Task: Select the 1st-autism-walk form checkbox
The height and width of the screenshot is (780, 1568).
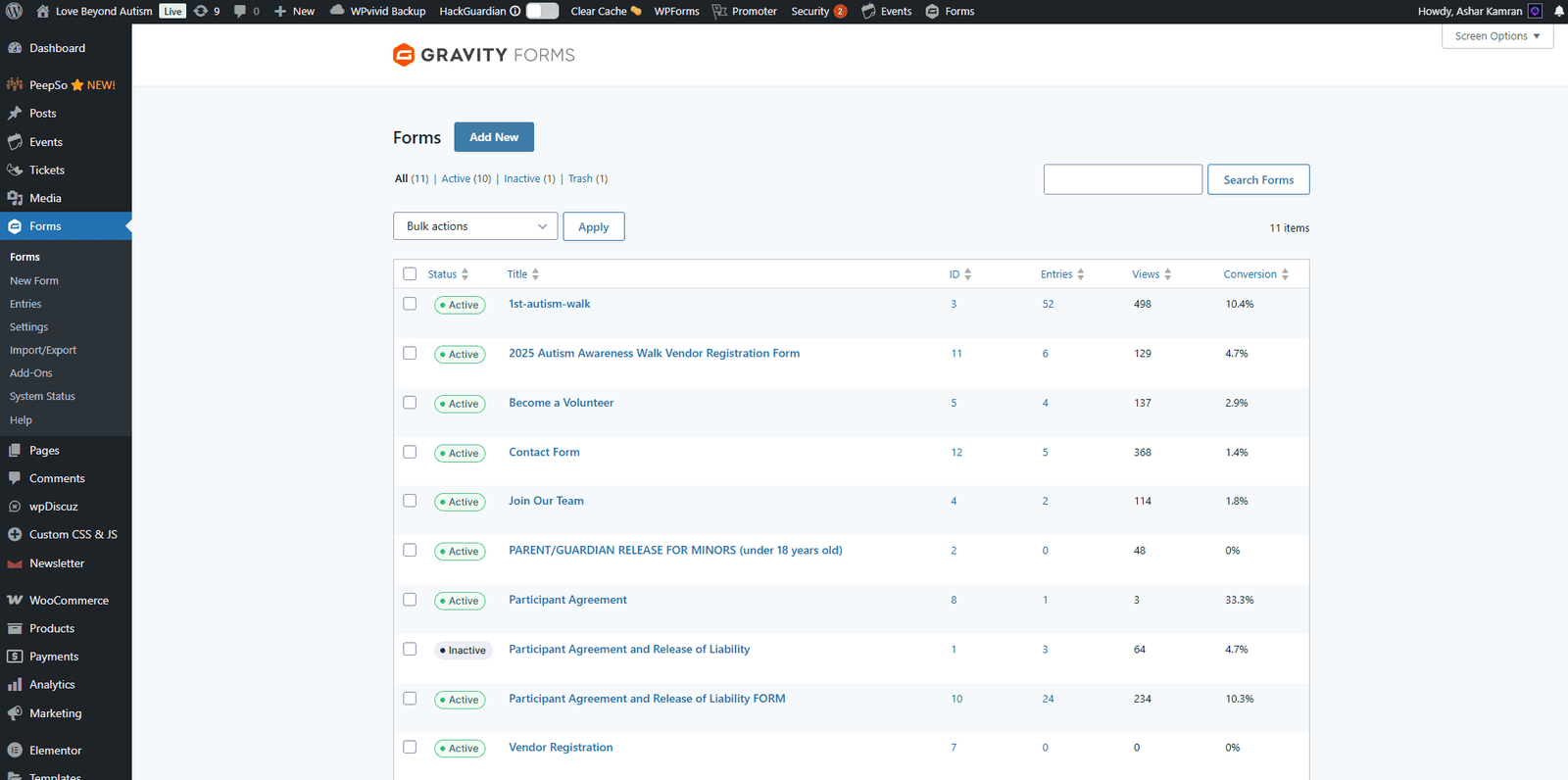Action: coord(410,304)
